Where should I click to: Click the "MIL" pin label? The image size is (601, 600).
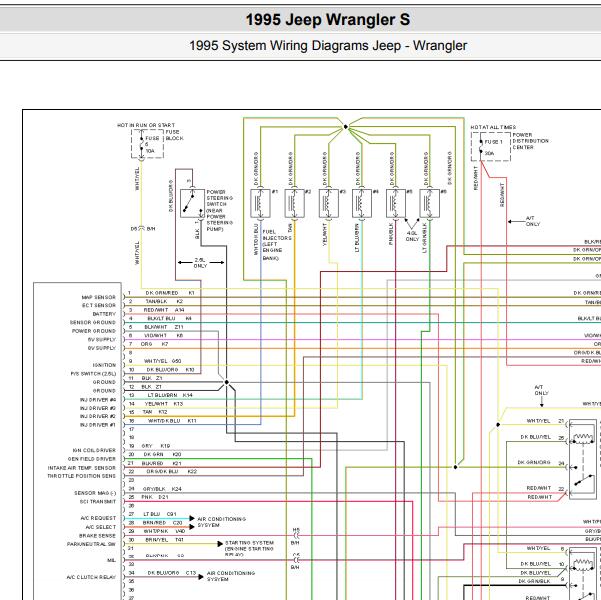(111, 560)
